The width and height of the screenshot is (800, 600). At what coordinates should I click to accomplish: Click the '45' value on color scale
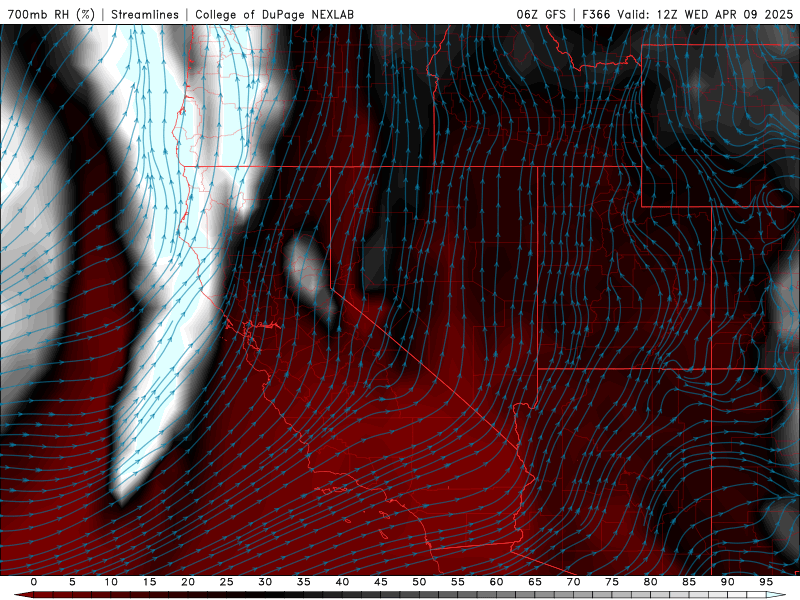(381, 582)
